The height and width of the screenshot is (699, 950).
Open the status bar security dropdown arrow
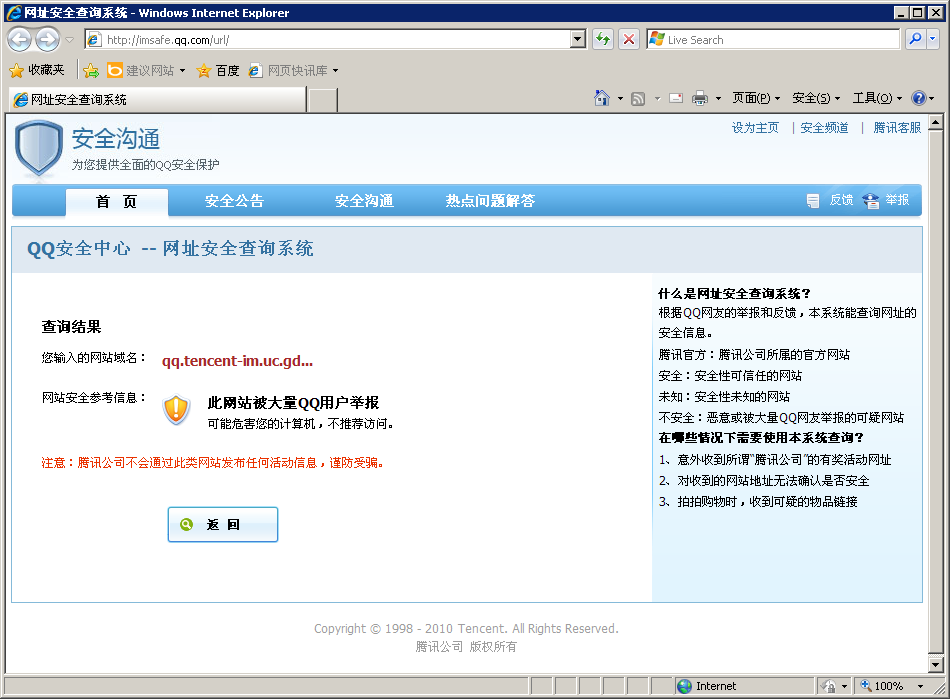(844, 686)
